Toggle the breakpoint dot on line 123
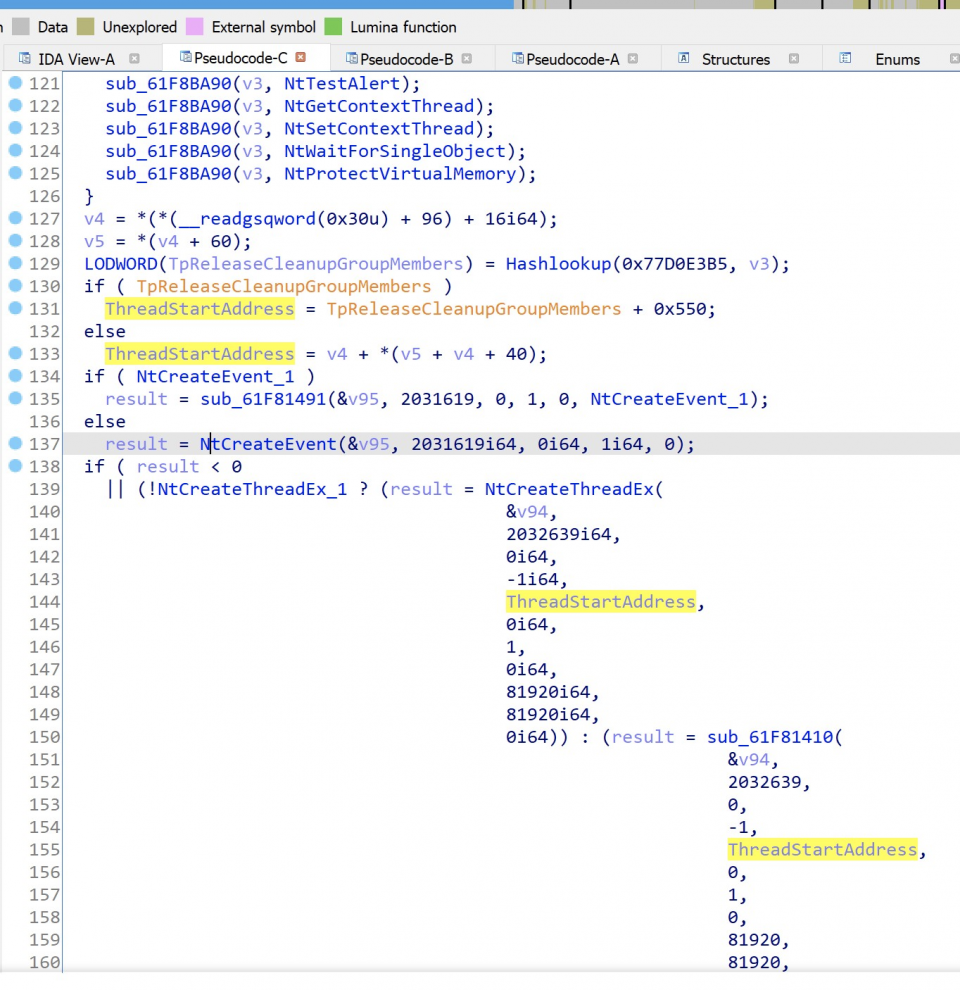This screenshot has width=960, height=990. (15, 128)
